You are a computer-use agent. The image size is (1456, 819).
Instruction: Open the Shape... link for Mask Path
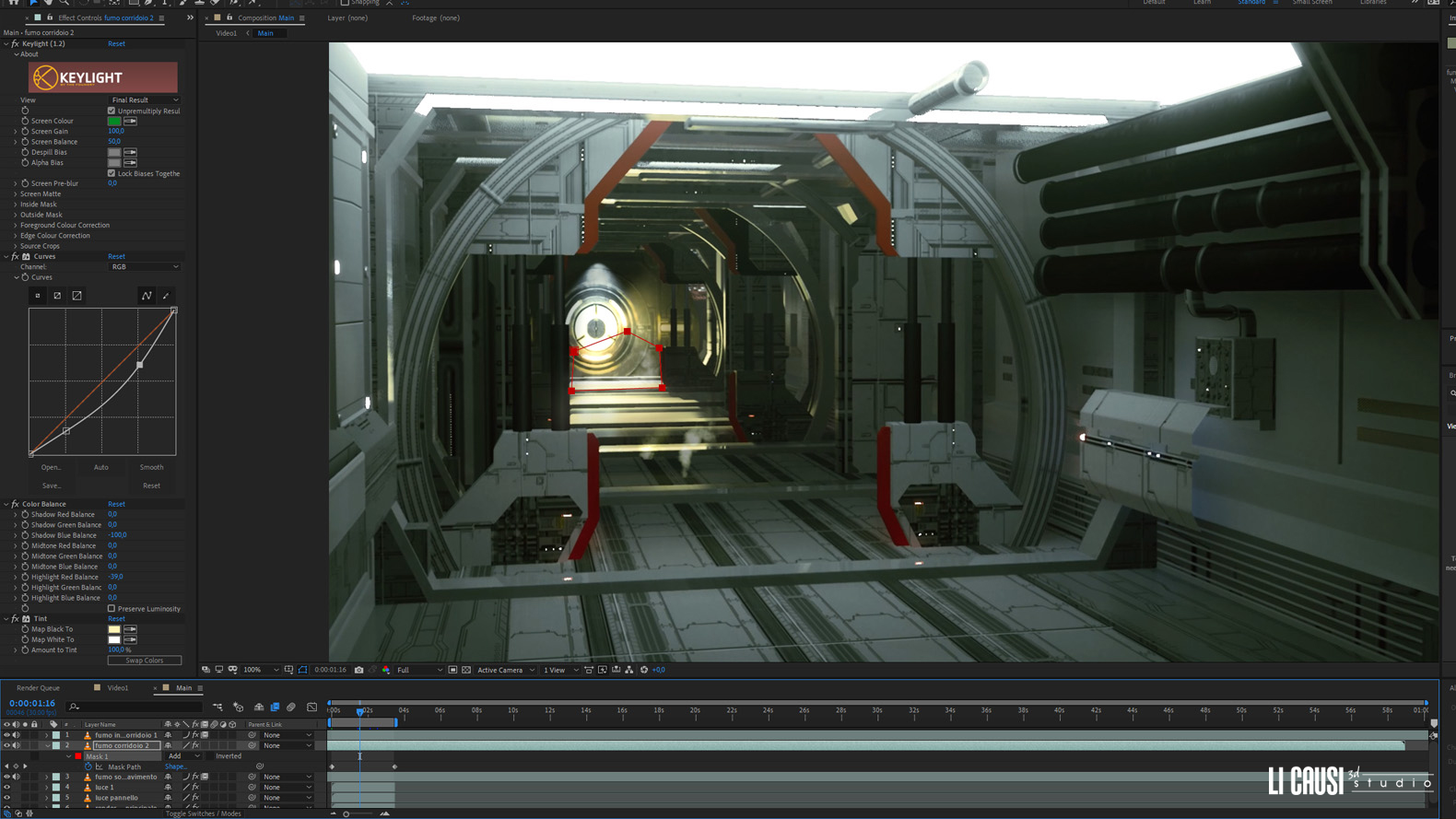click(x=175, y=766)
